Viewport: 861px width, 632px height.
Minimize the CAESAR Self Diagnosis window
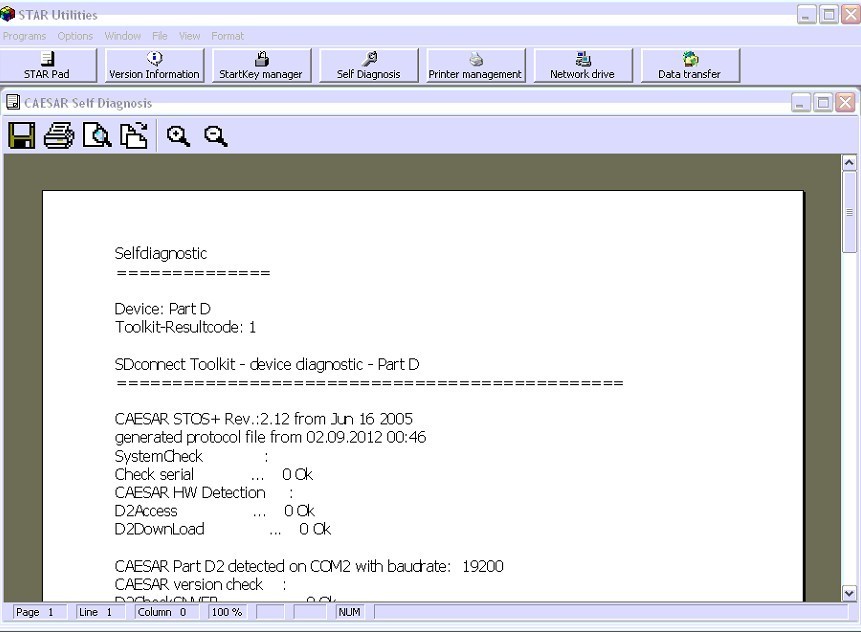(801, 103)
